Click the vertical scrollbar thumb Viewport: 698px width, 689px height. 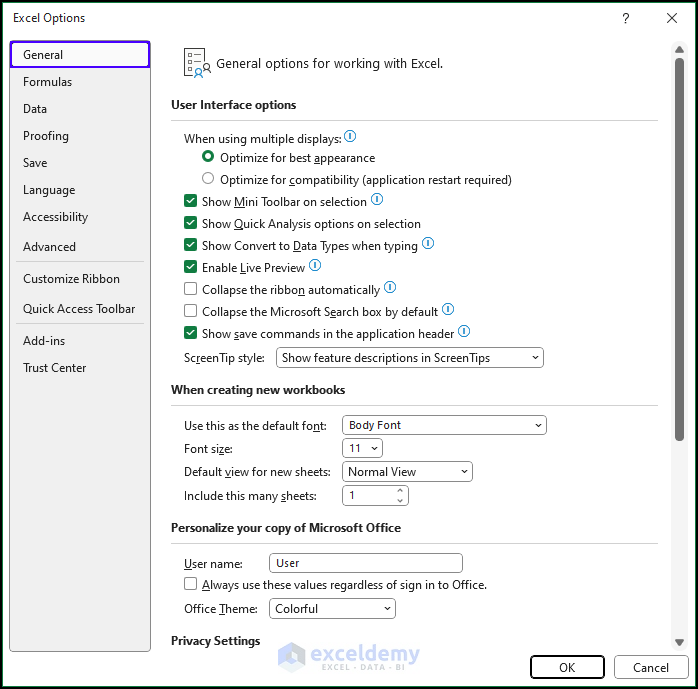pyautogui.click(x=679, y=249)
